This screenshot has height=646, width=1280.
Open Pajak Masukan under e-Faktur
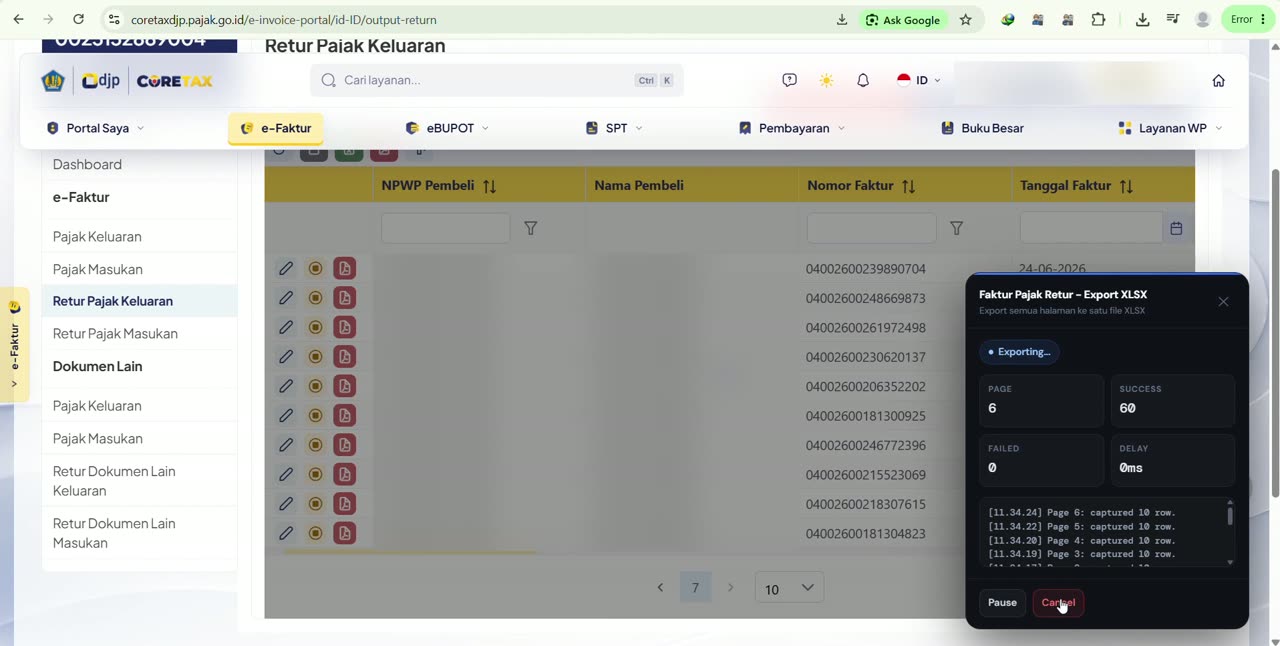pos(98,269)
